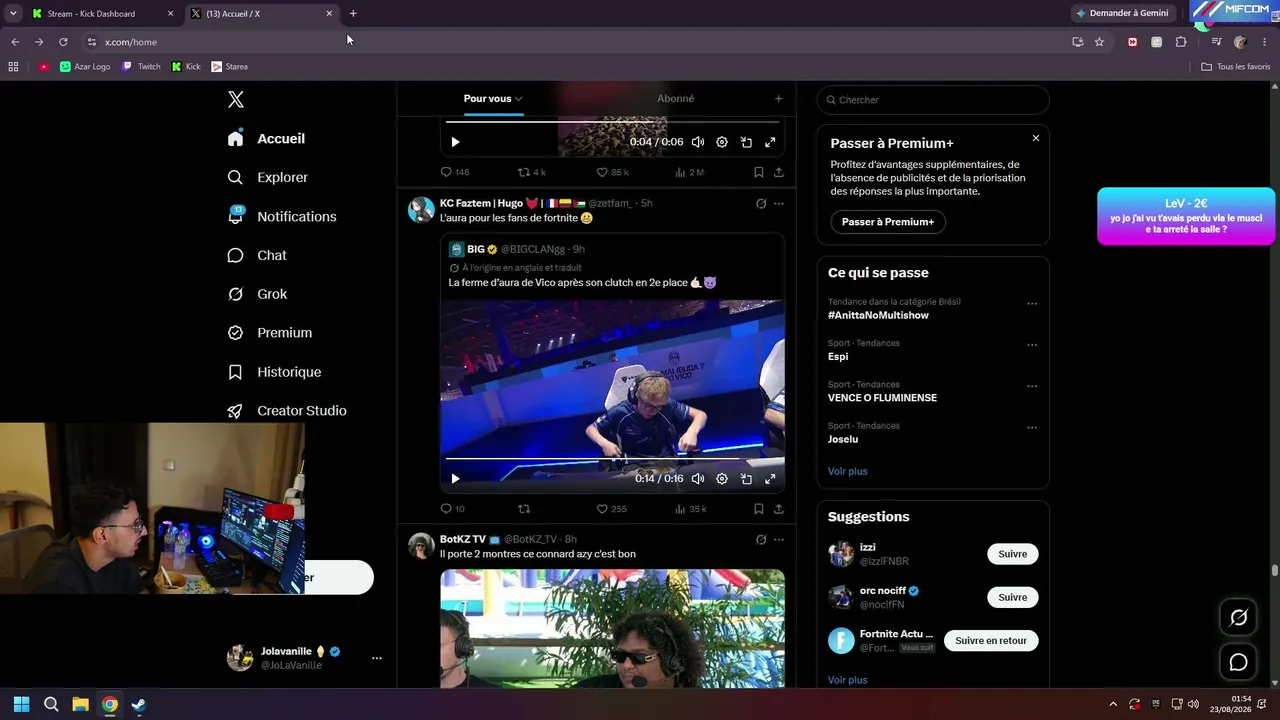Open the floating Grok button
Image resolution: width=1280 pixels, height=720 pixels.
1238,618
